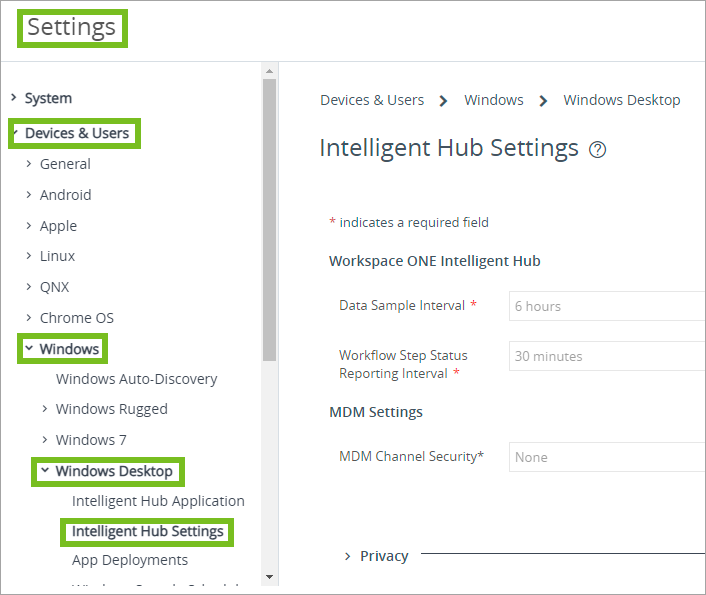This screenshot has width=706, height=595.
Task: Open Intelligent Hub Settings in sidebar
Action: pos(148,531)
